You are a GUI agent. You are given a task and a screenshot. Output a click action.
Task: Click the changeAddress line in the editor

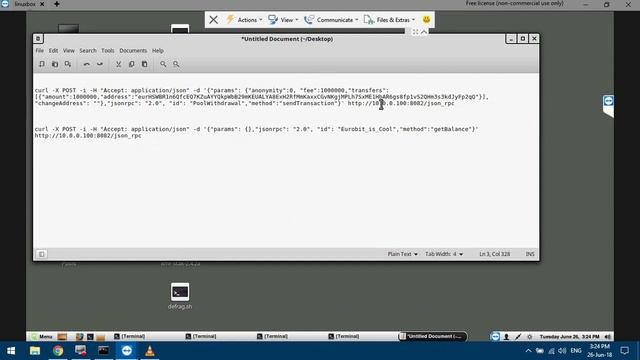click(244, 103)
